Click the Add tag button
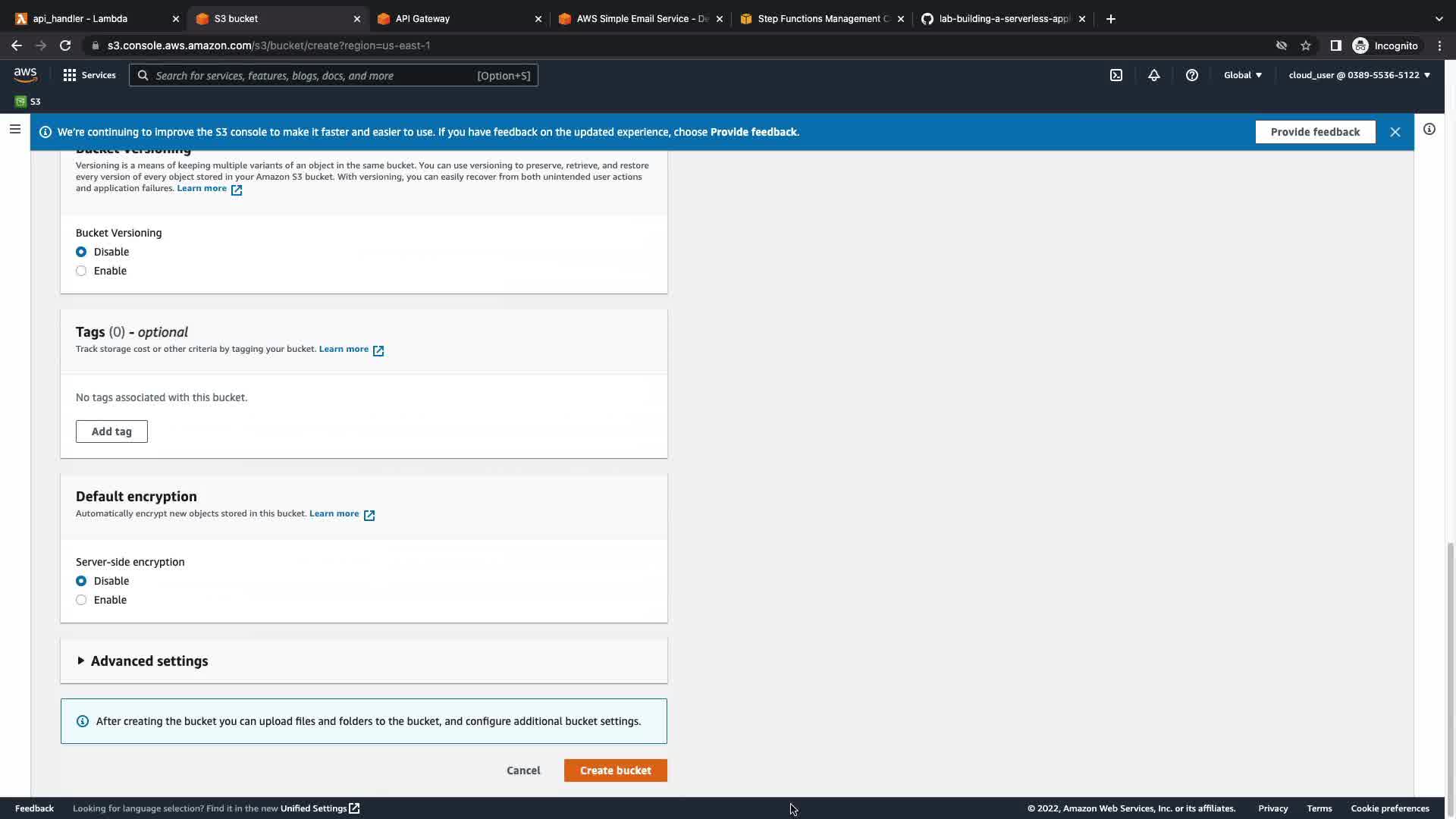The height and width of the screenshot is (819, 1456). [x=111, y=431]
